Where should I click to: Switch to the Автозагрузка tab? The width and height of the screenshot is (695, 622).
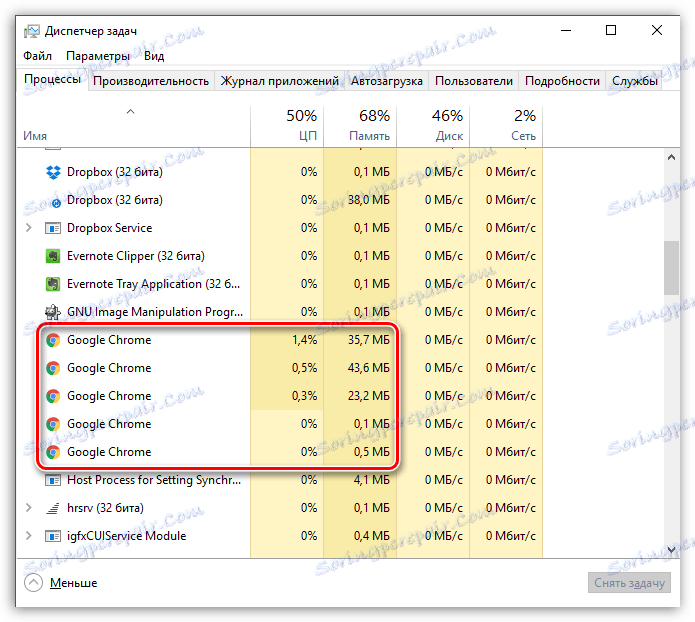coord(387,81)
